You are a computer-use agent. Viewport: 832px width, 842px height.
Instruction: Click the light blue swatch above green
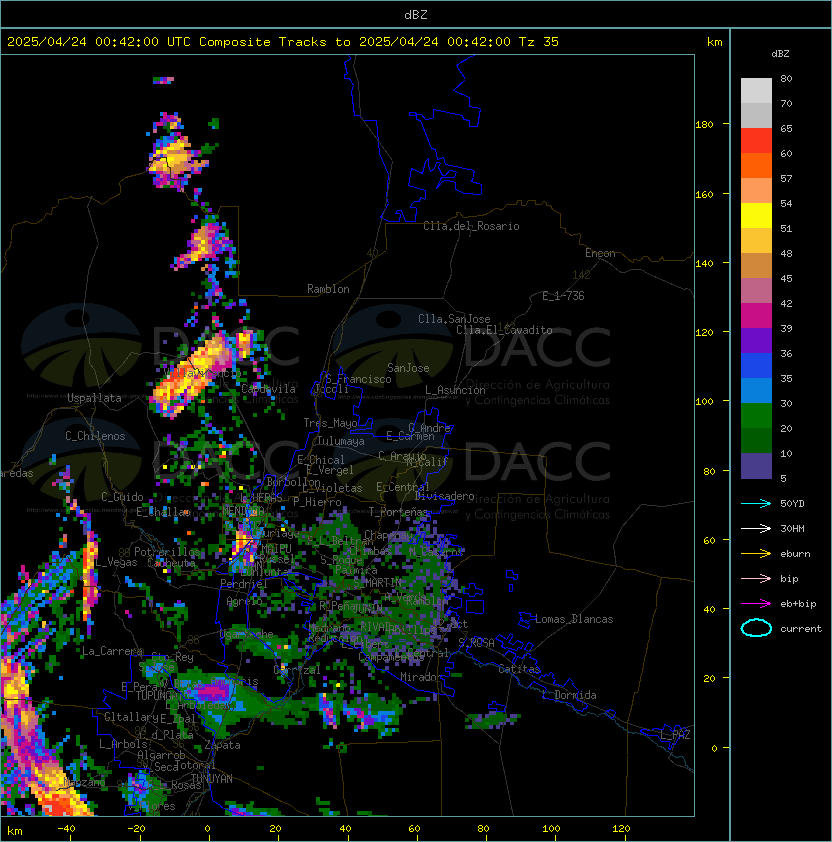(x=756, y=390)
